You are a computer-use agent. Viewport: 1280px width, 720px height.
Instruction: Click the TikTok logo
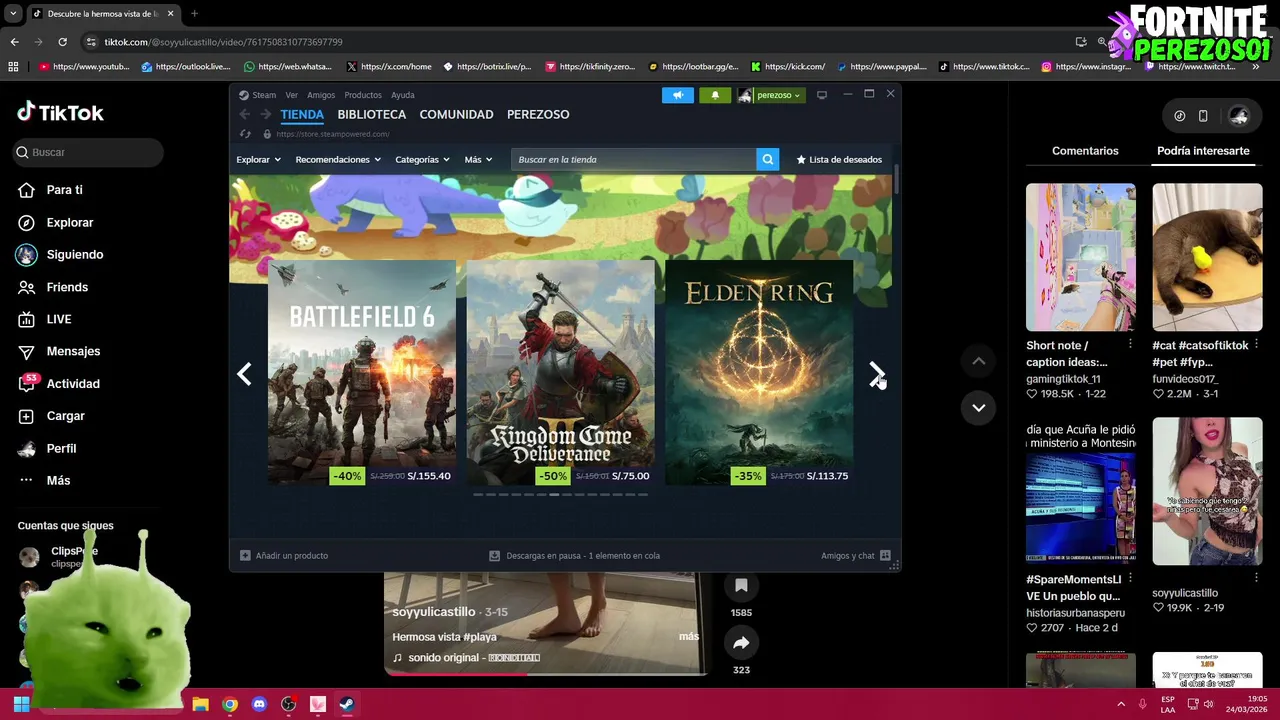(60, 112)
